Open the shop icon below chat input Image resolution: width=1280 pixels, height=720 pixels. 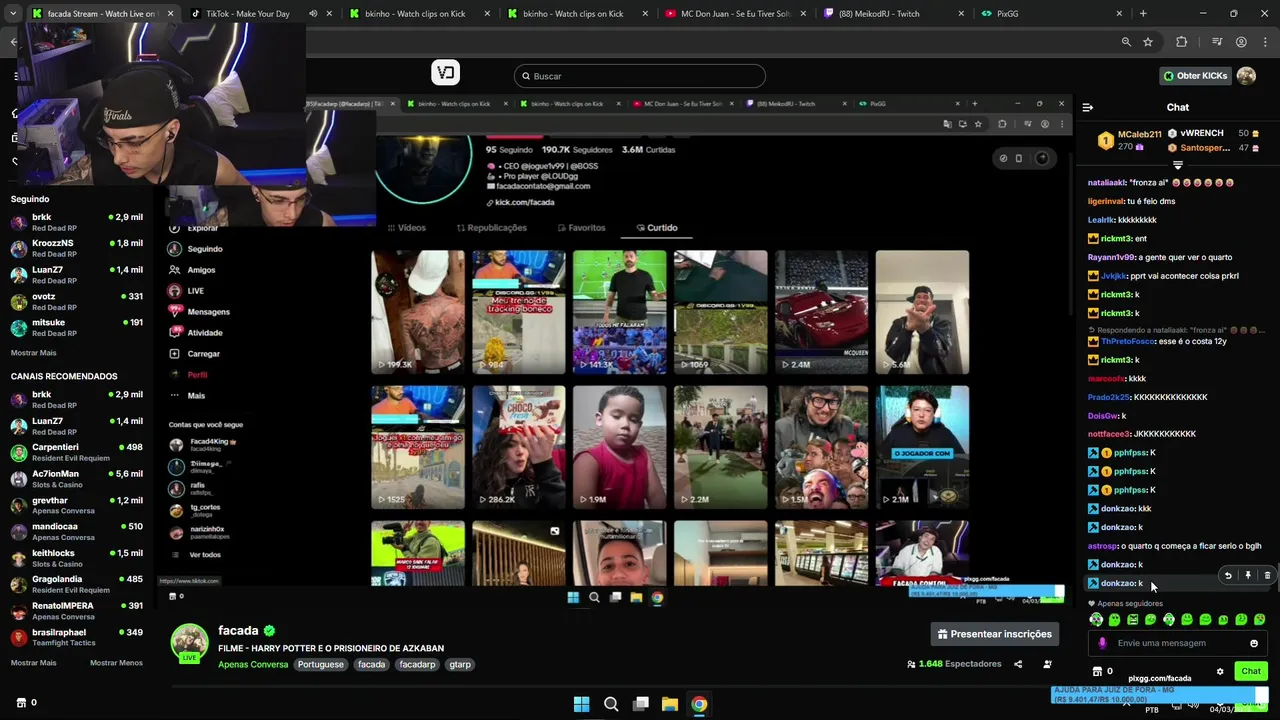coord(1097,671)
